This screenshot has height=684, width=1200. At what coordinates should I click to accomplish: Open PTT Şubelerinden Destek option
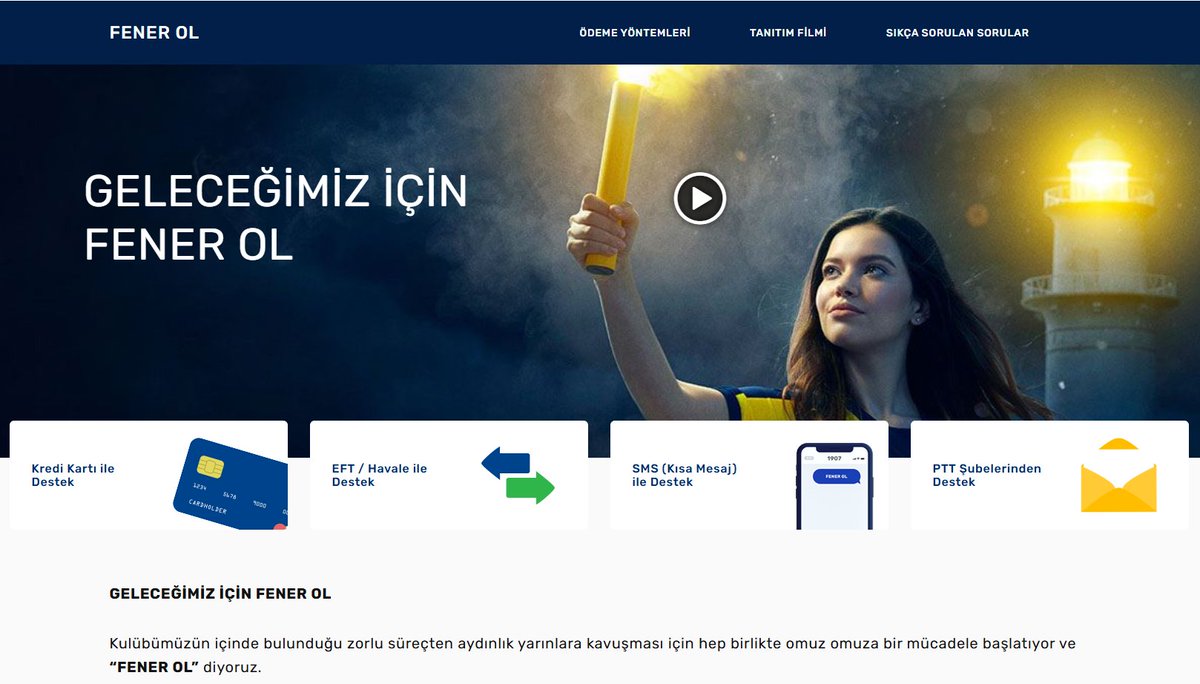[x=987, y=475]
